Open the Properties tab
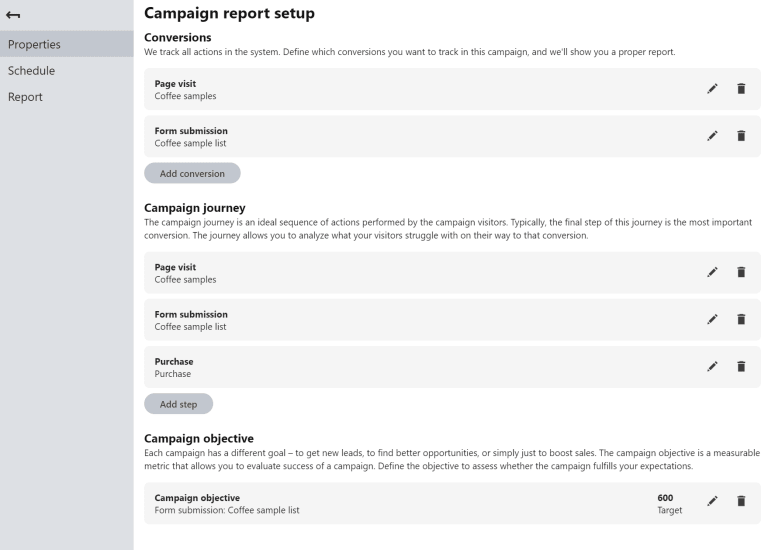768x550 pixels. (x=35, y=44)
